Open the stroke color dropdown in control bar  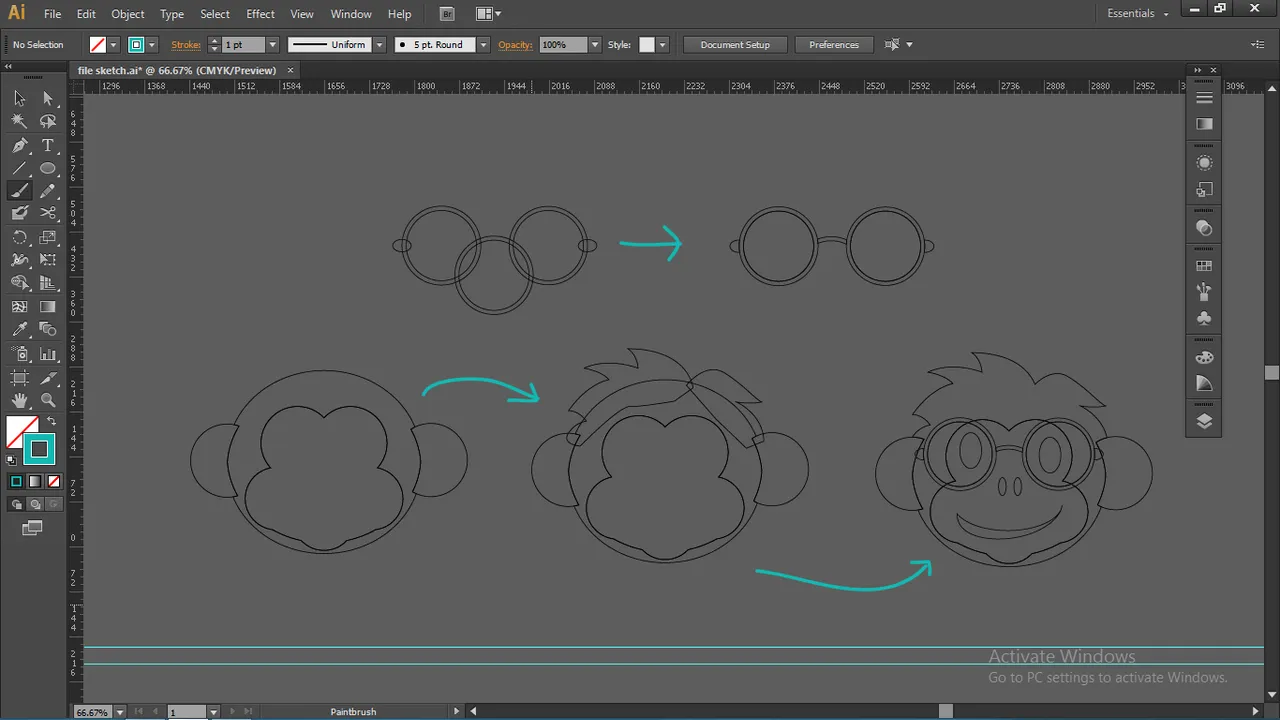click(x=152, y=45)
